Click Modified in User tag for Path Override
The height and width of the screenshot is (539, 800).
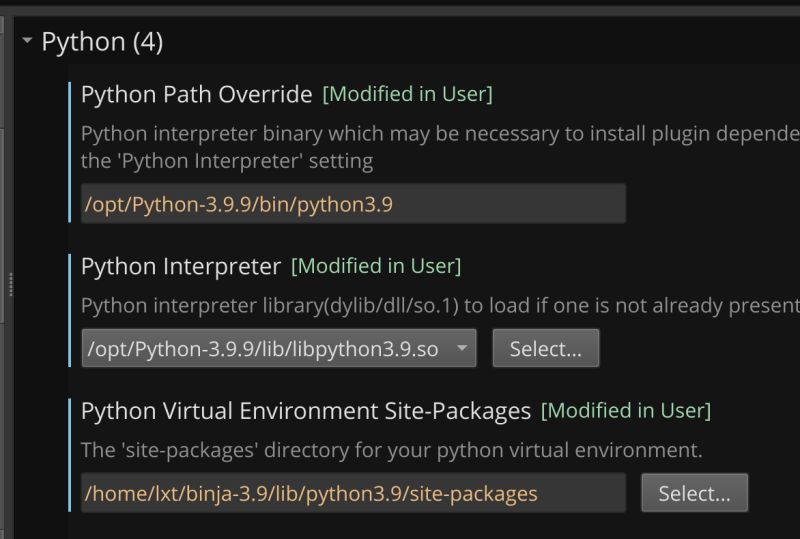407,95
